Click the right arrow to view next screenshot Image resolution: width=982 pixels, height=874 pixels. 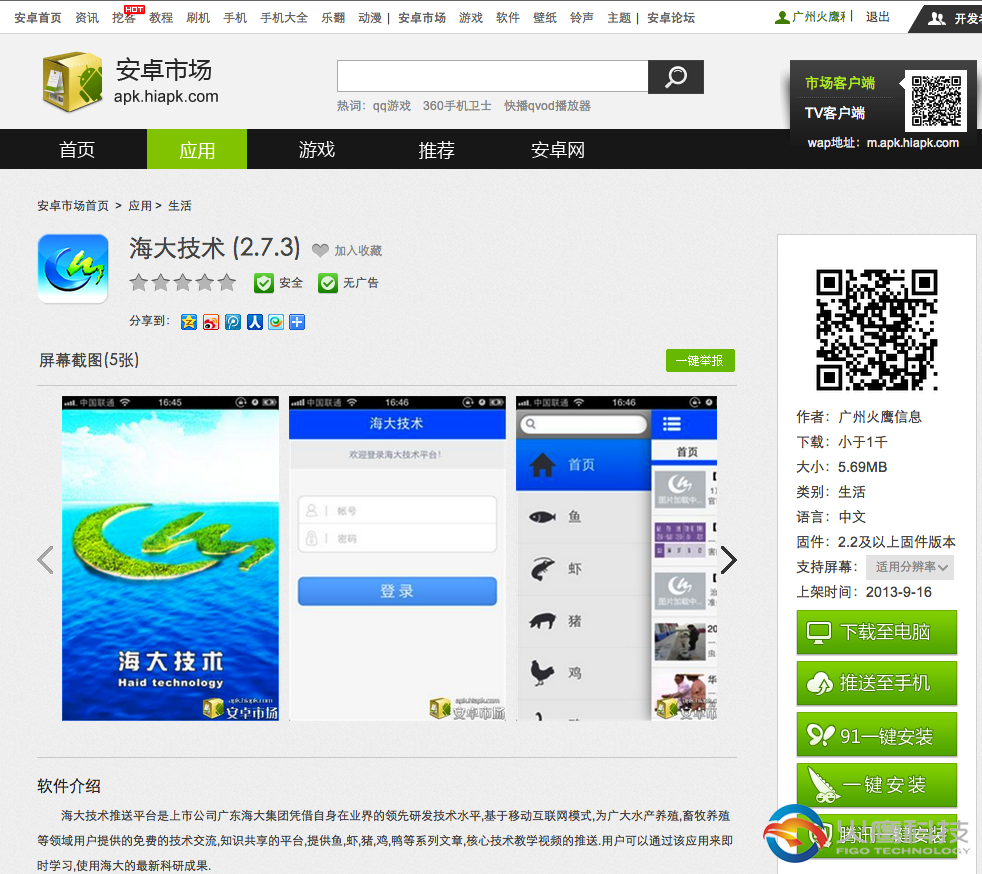(x=729, y=560)
